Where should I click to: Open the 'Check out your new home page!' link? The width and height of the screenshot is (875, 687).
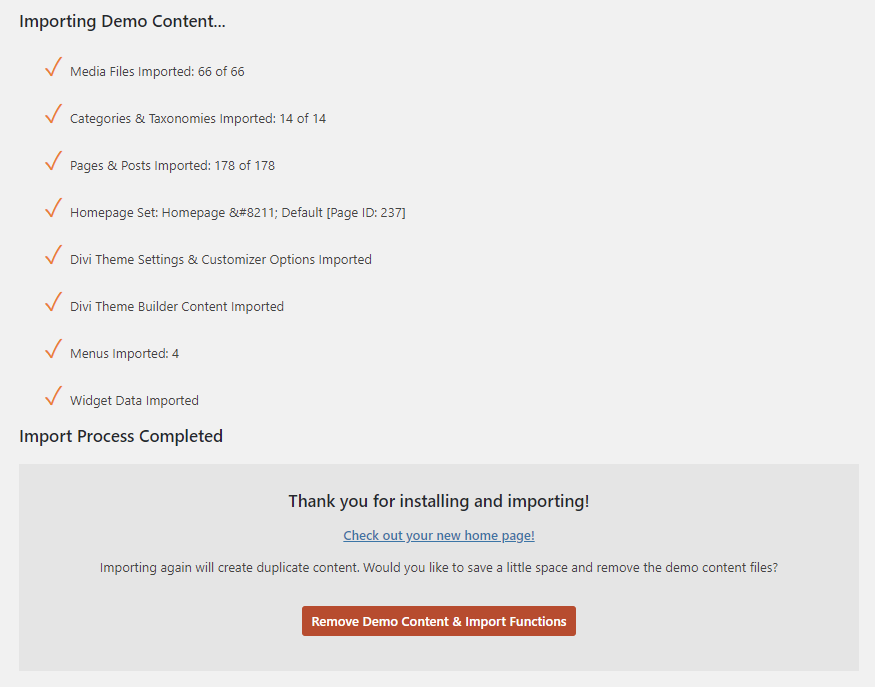point(439,536)
